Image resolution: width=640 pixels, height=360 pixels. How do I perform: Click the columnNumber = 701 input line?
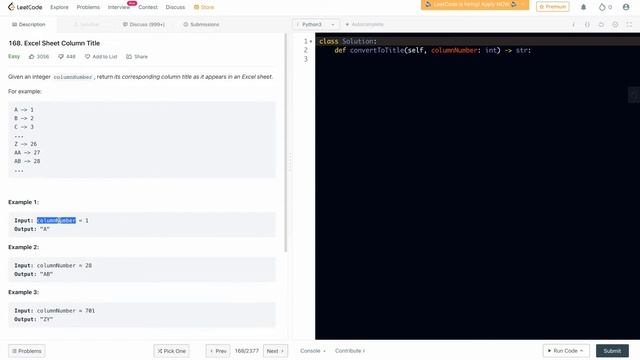tap(54, 311)
